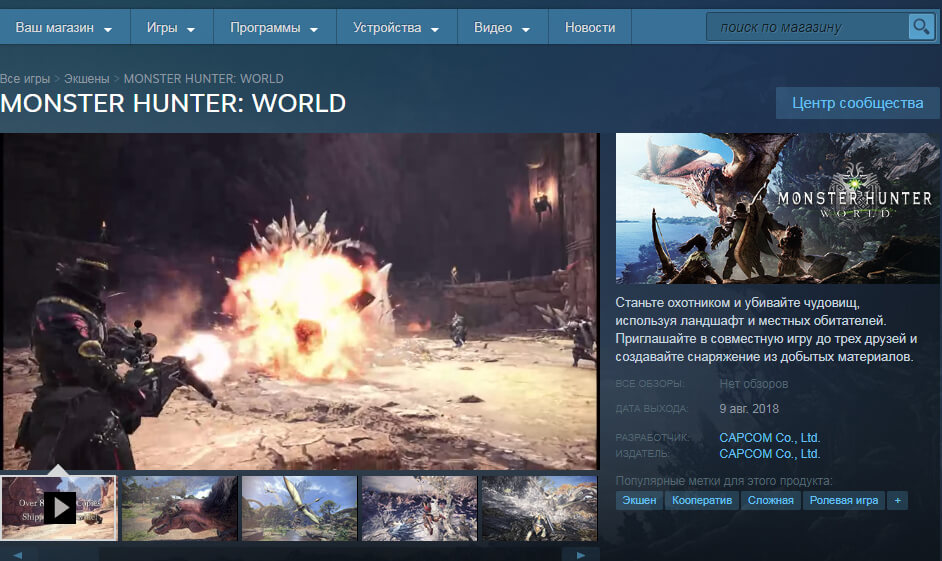Select the fourth screenshot thumbnail with hunter
The image size is (942, 561).
click(x=419, y=508)
